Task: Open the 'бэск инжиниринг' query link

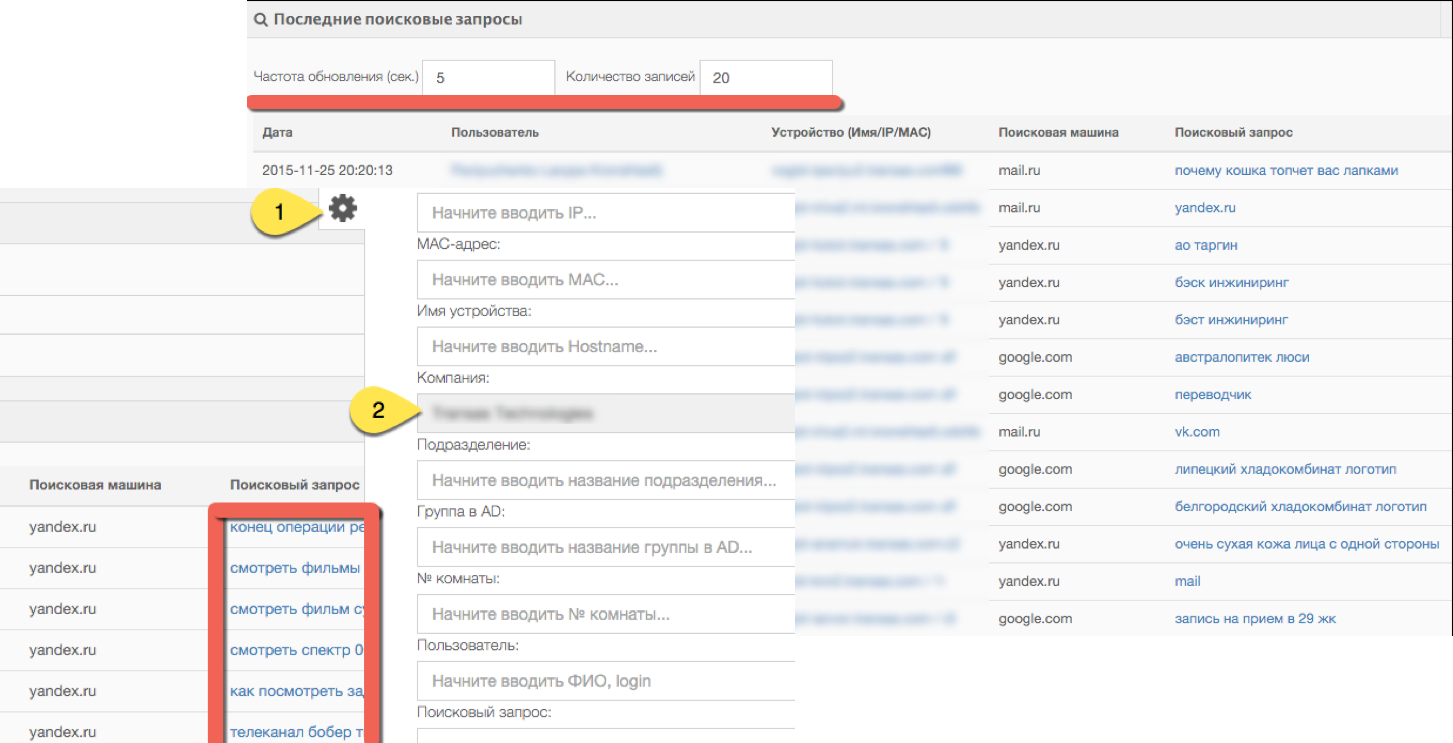Action: (1232, 283)
